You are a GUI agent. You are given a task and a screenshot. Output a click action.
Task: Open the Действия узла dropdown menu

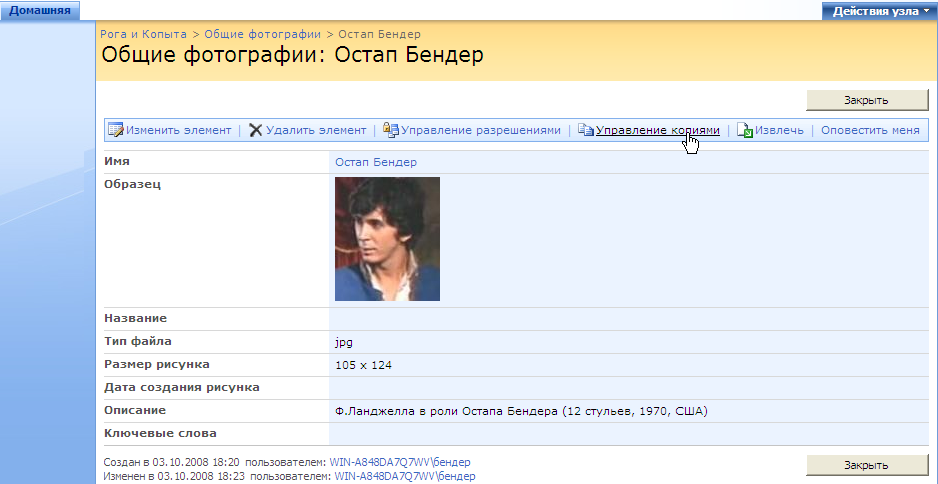click(879, 11)
